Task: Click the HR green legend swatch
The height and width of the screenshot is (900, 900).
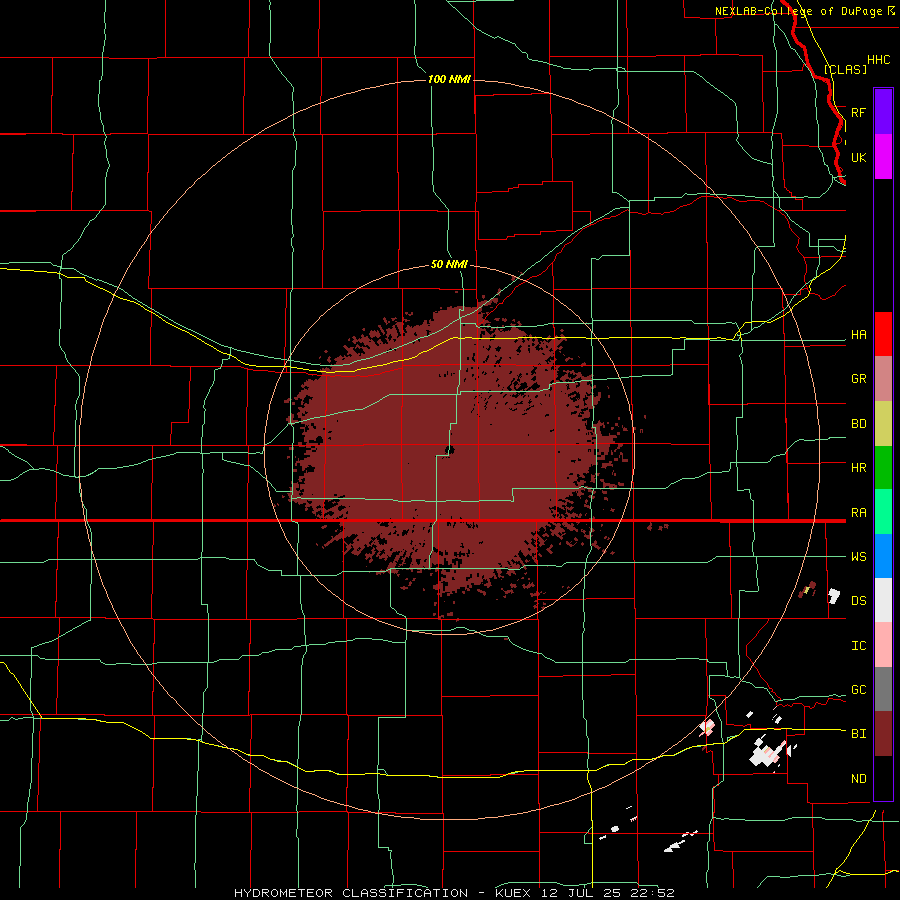Action: [883, 468]
